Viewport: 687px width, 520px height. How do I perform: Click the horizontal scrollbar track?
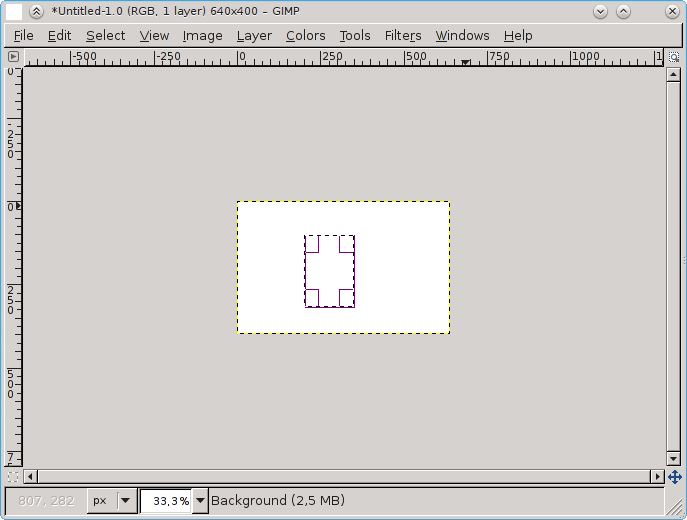point(340,477)
